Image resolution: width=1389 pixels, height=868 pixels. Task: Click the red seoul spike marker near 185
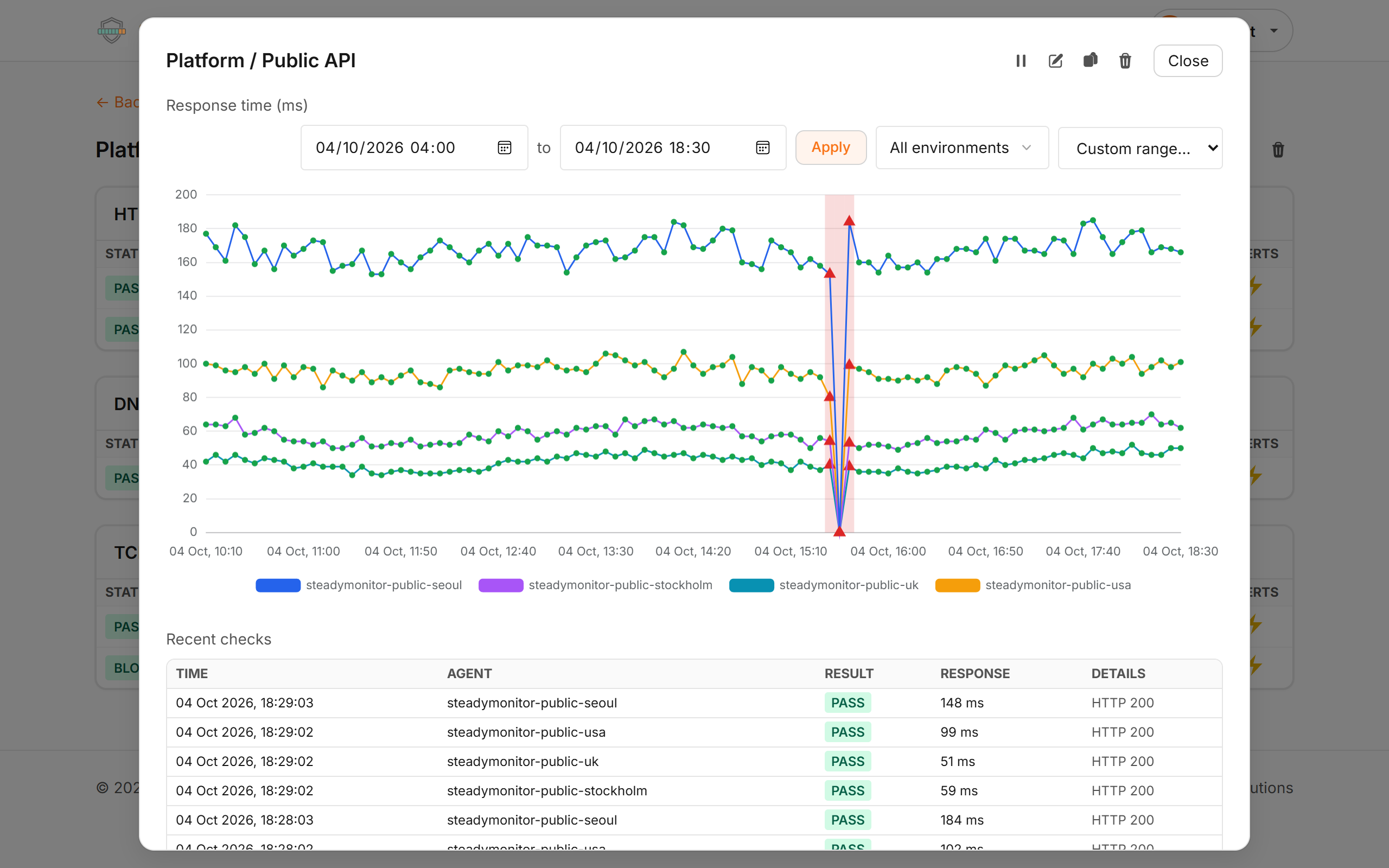pyautogui.click(x=849, y=220)
